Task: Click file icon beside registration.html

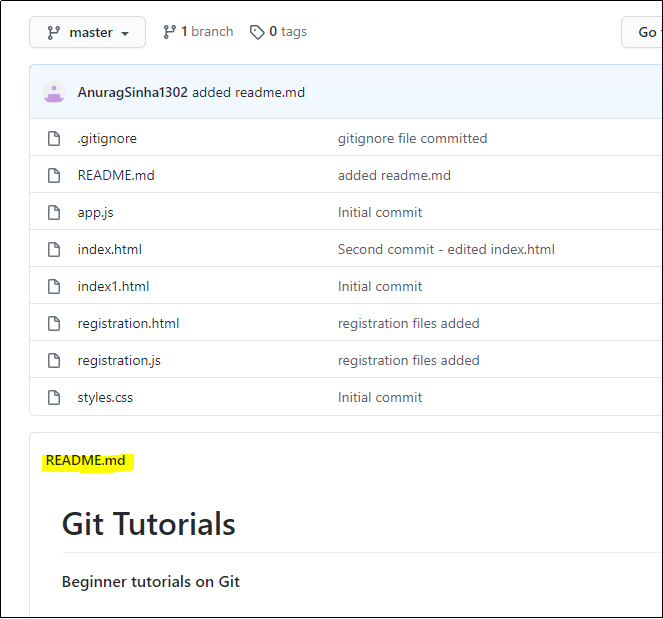Action: click(x=55, y=324)
